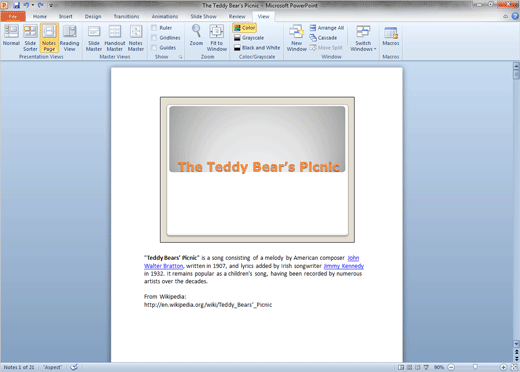
Task: Toggle the Gridlines checkbox
Action: [x=154, y=38]
